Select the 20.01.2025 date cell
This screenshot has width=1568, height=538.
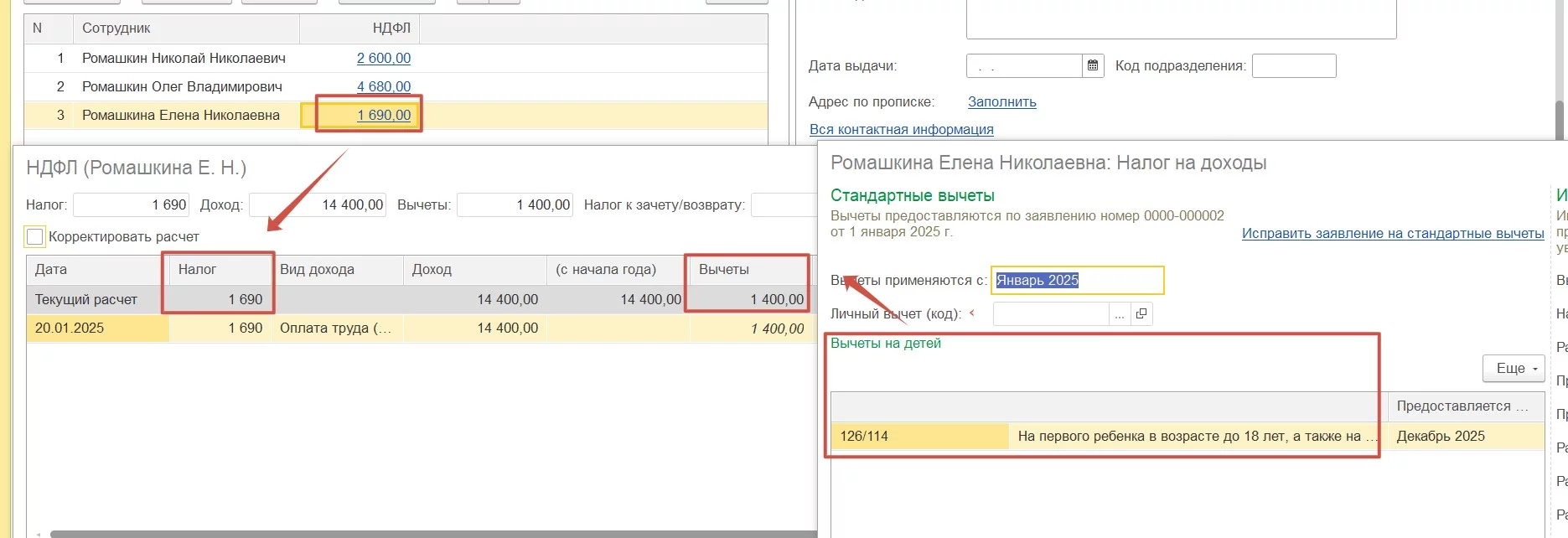coord(97,328)
